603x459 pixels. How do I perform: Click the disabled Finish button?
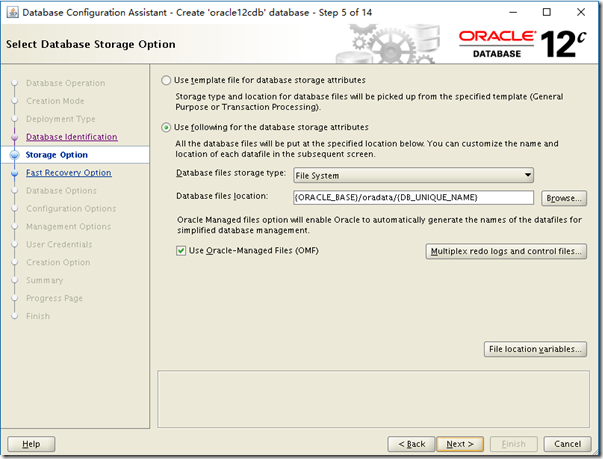(513, 444)
